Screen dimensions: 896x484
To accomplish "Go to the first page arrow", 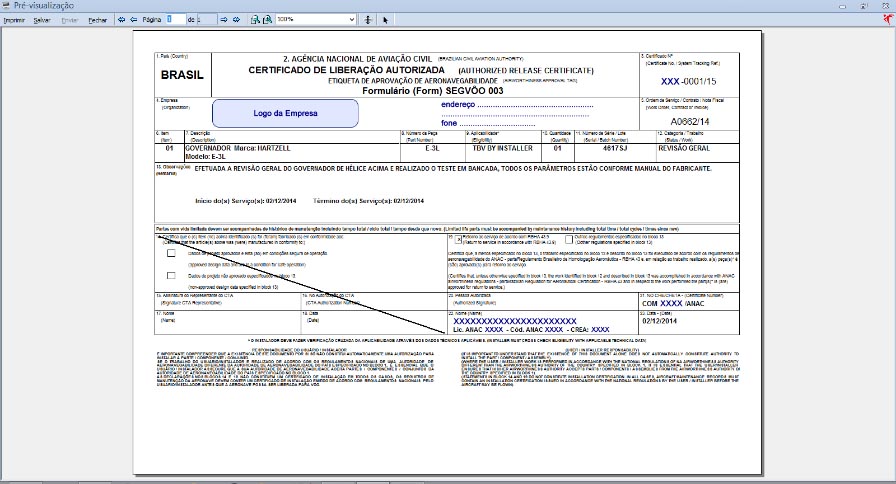I will click(x=121, y=19).
